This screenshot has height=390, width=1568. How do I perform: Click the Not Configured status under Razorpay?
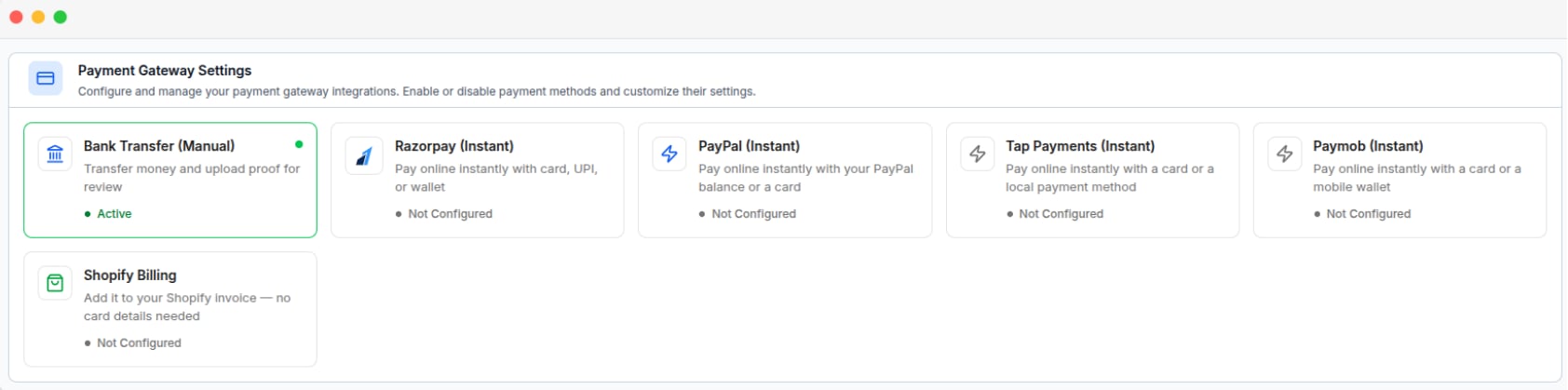444,214
